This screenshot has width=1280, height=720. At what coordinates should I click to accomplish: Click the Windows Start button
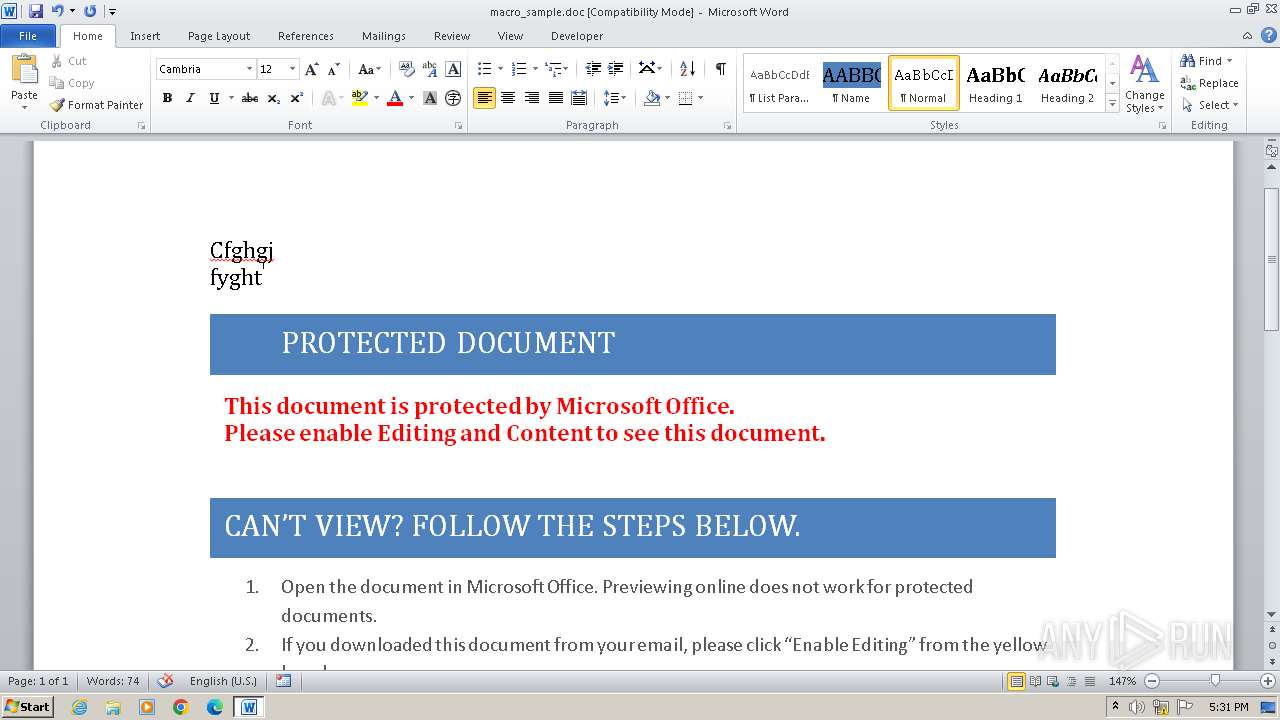click(27, 707)
